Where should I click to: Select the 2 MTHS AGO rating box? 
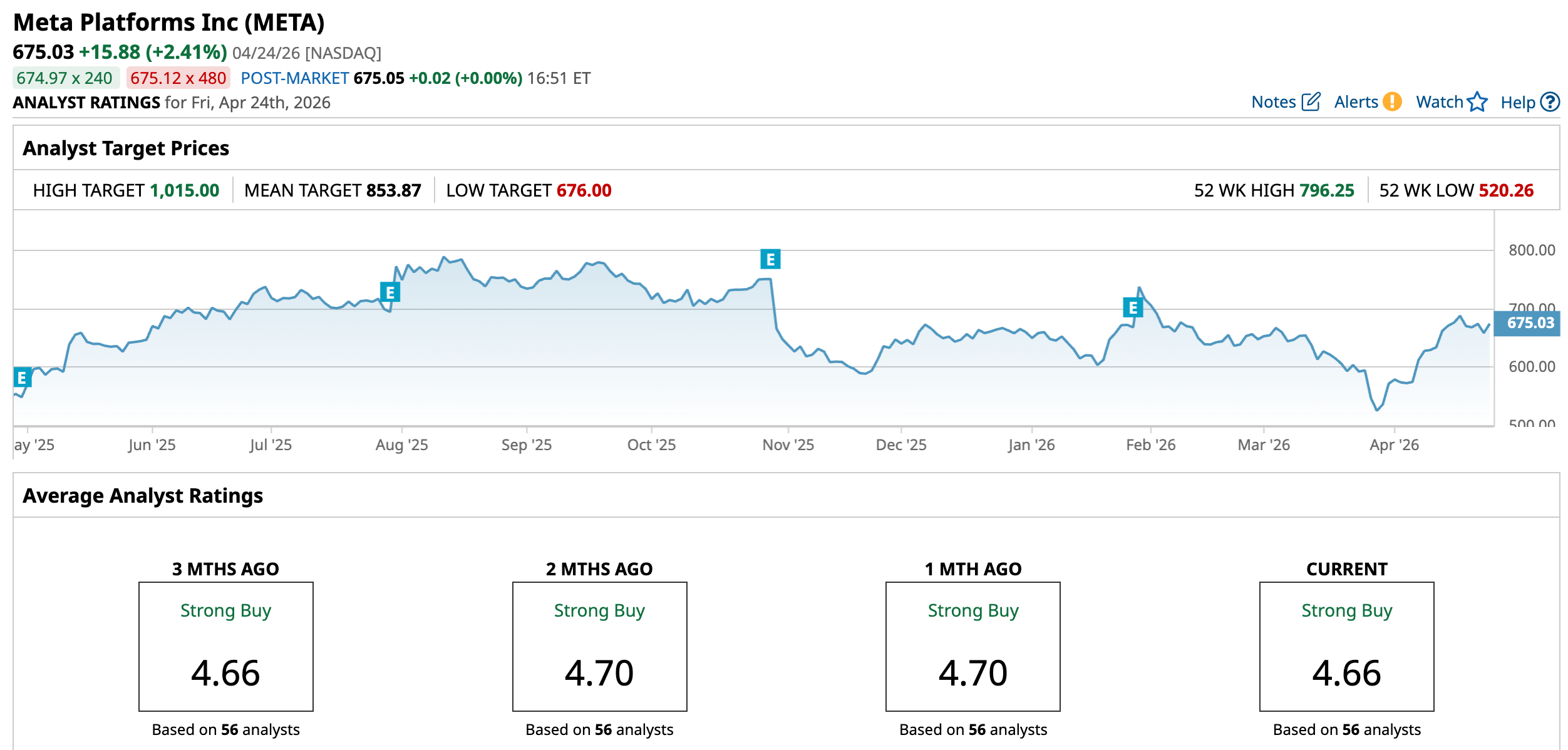coord(599,646)
